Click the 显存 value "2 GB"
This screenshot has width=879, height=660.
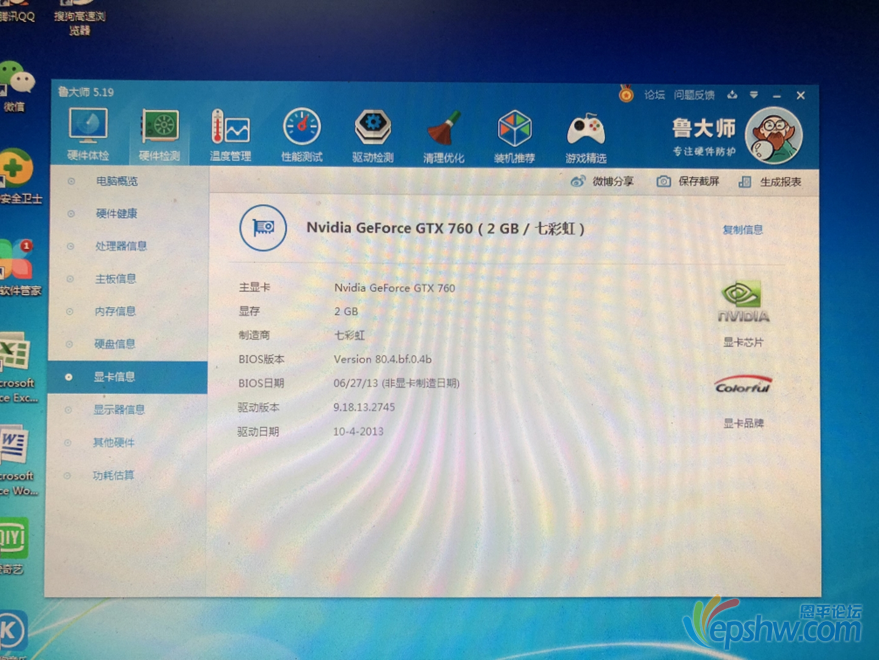(x=346, y=311)
